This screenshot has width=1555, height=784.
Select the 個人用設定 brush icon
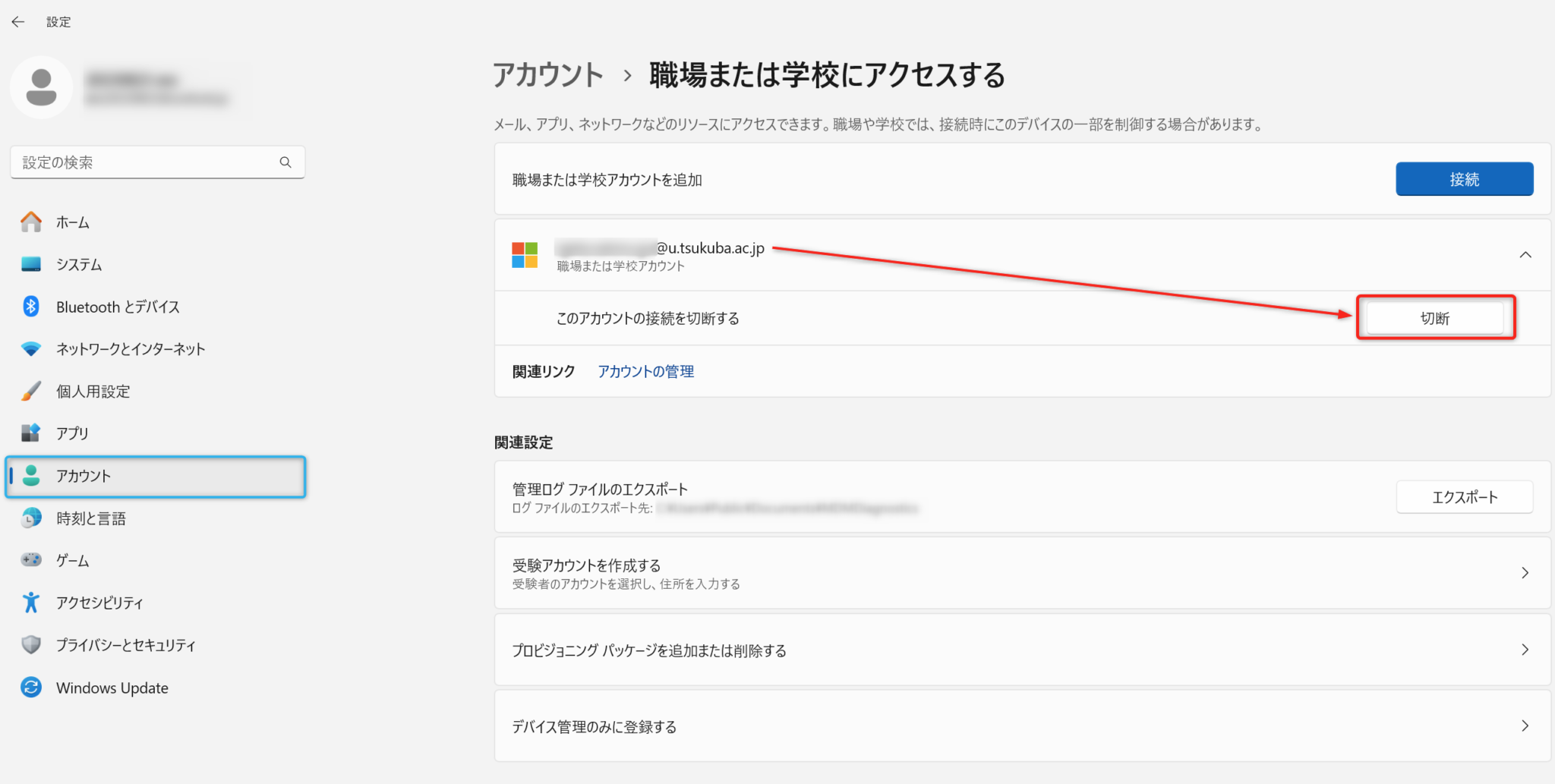click(30, 391)
